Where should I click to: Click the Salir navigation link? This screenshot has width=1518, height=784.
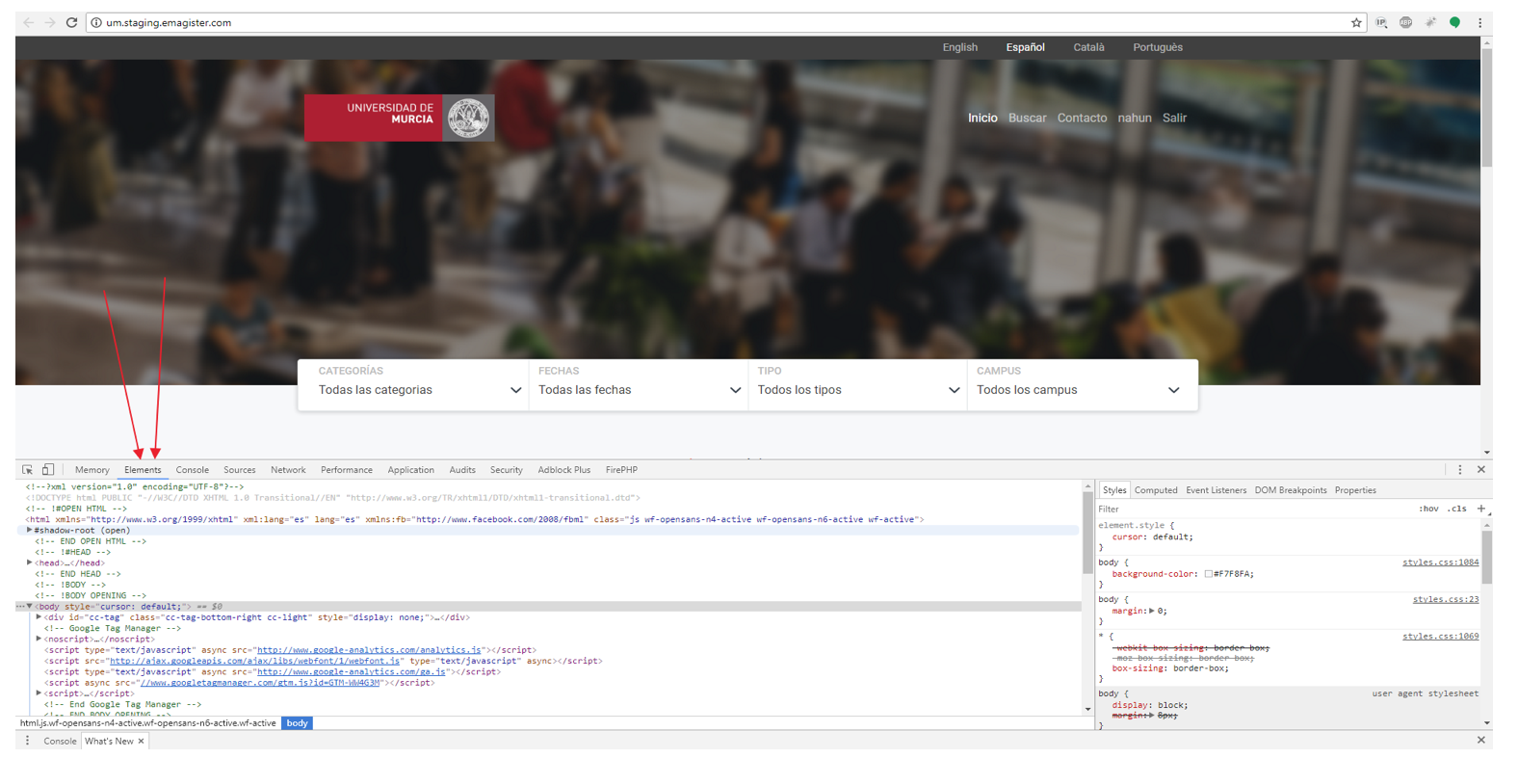point(1174,118)
